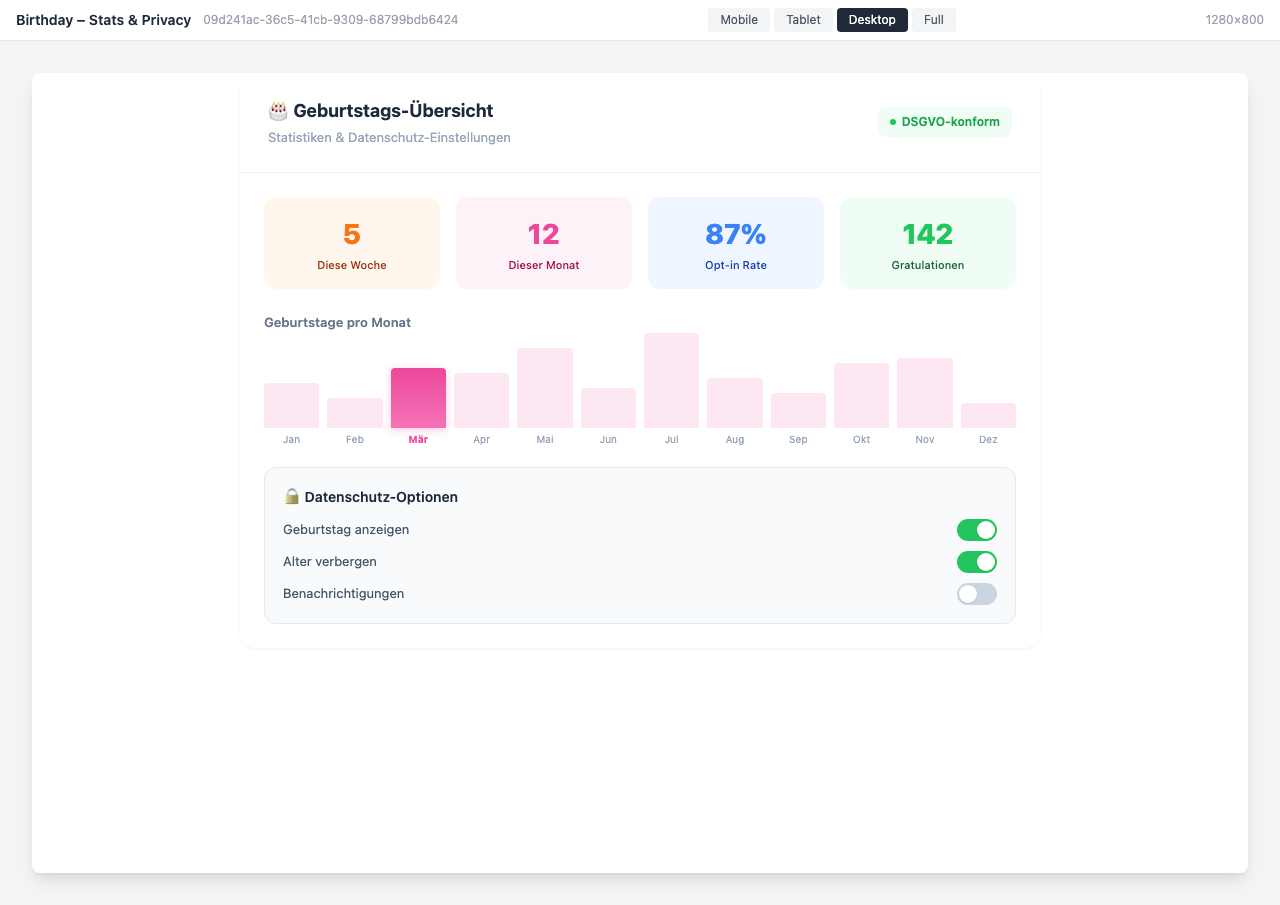The image size is (1280, 905).
Task: Click the green status dot in DSGVO badge
Action: click(x=891, y=122)
